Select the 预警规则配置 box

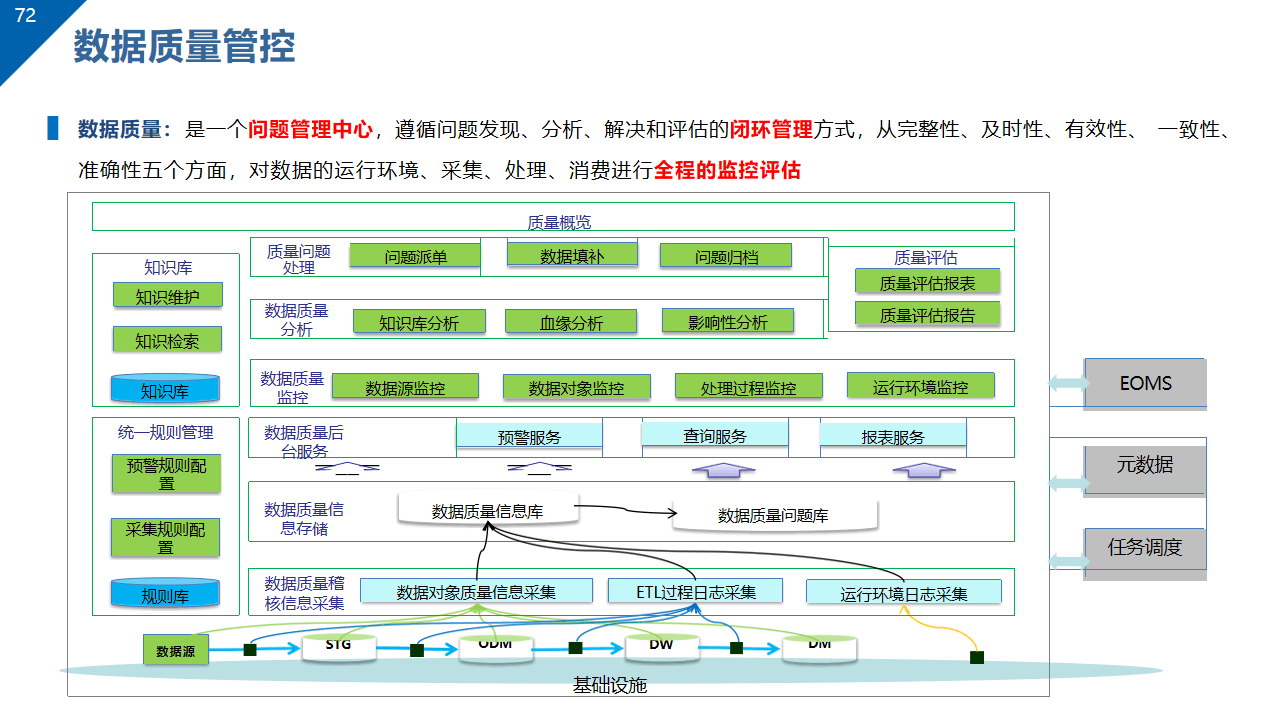[x=166, y=473]
